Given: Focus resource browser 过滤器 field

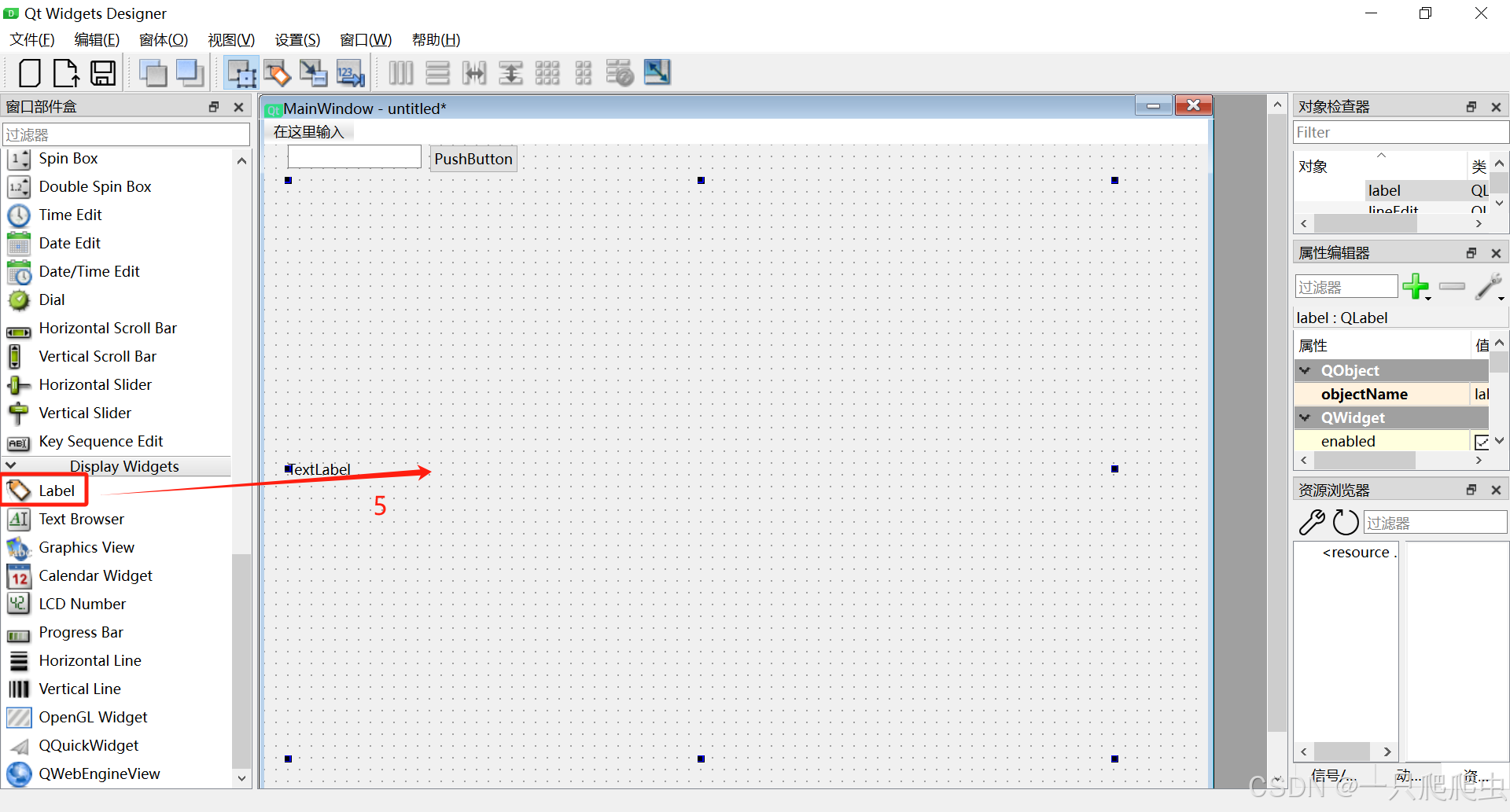Looking at the screenshot, I should click(1435, 523).
